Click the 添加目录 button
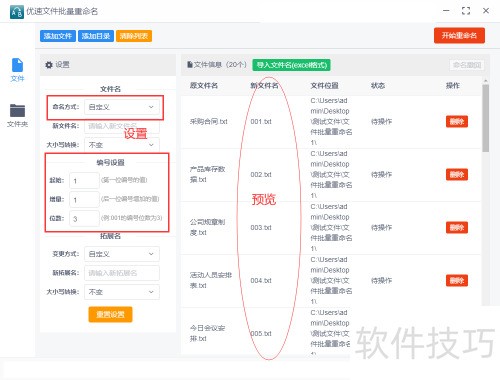 (x=96, y=36)
